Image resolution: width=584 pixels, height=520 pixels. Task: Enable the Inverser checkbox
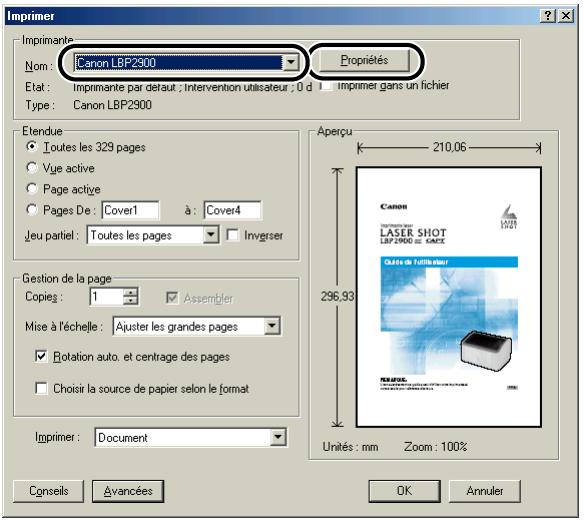point(232,235)
